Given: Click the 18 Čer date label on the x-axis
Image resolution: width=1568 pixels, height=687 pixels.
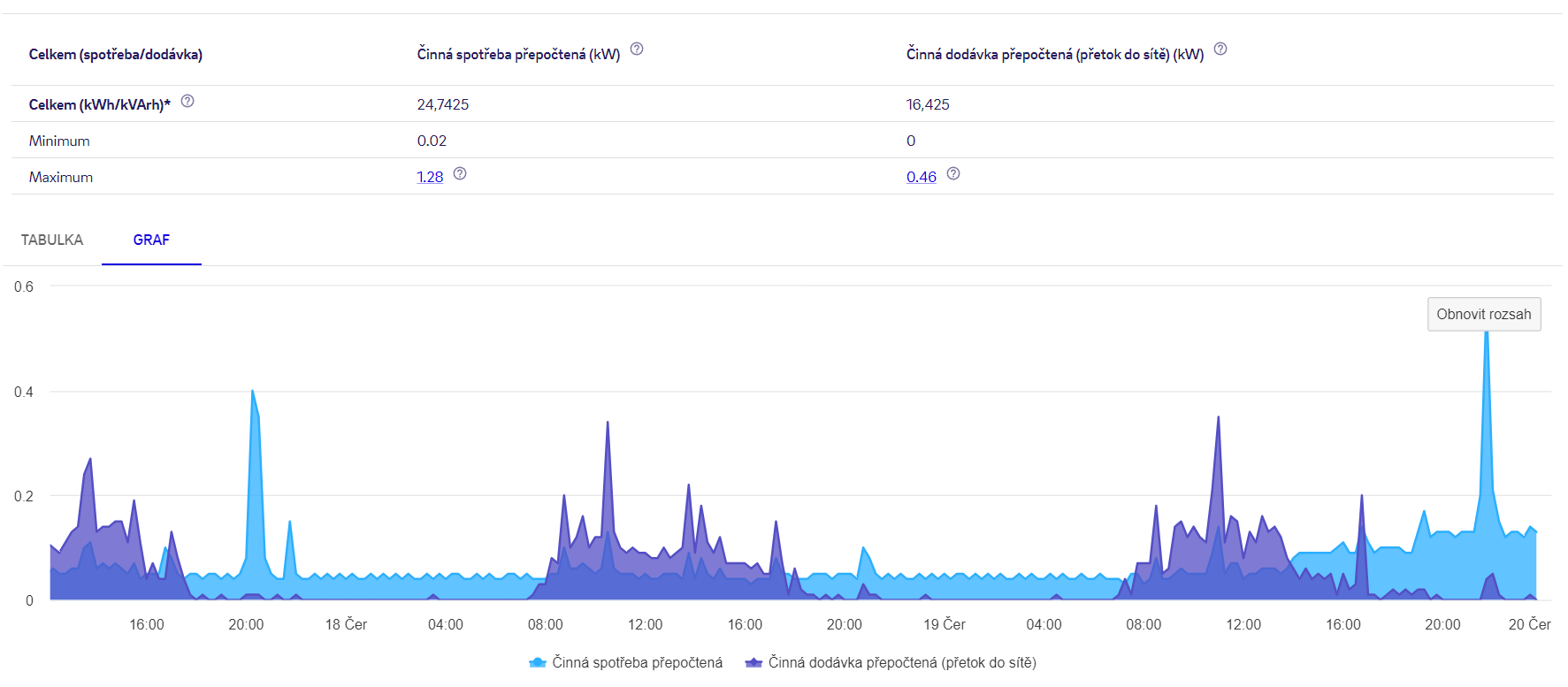Looking at the screenshot, I should pyautogui.click(x=346, y=624).
